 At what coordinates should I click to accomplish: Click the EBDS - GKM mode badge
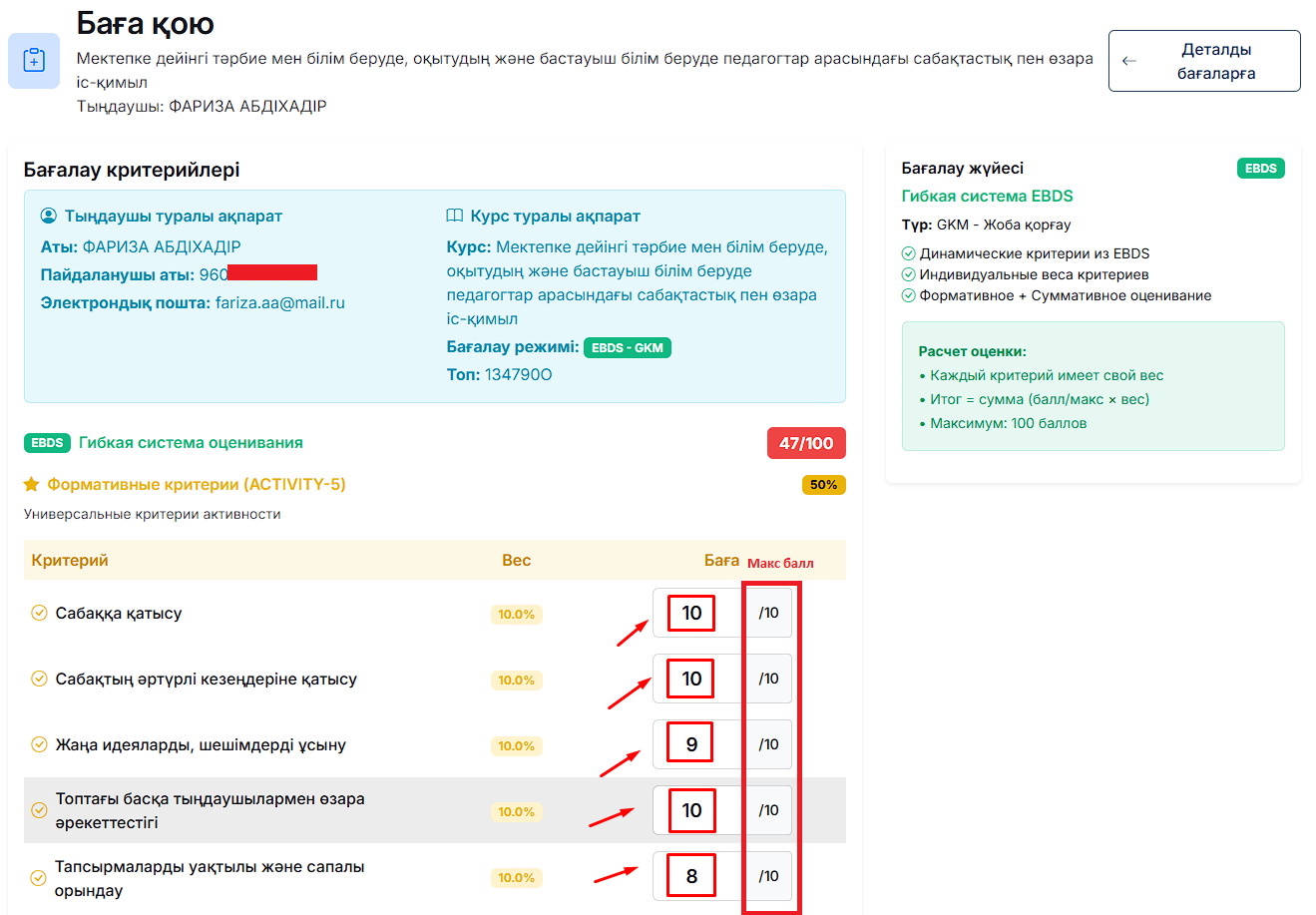[627, 347]
